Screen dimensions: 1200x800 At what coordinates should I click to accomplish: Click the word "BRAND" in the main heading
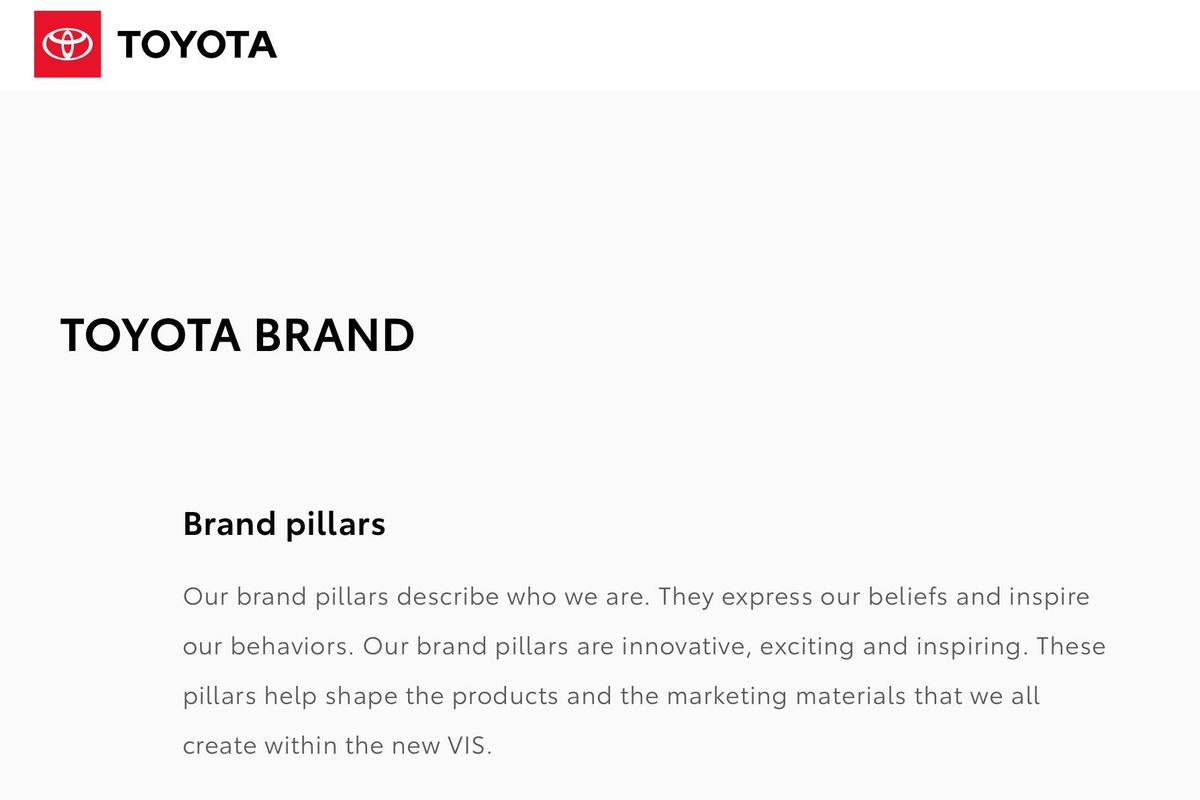coord(333,335)
